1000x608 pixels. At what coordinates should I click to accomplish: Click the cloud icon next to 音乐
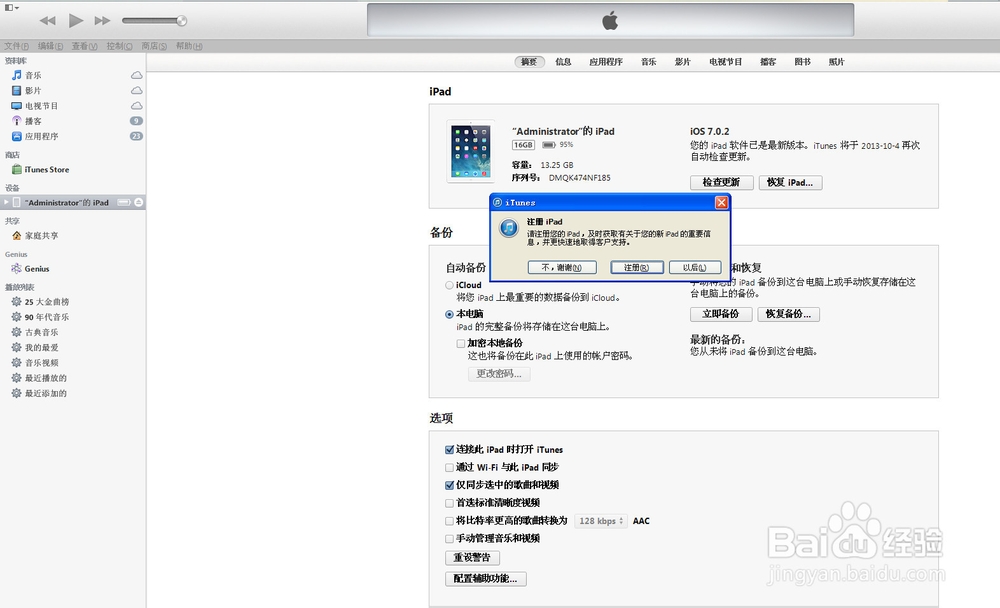coord(136,75)
